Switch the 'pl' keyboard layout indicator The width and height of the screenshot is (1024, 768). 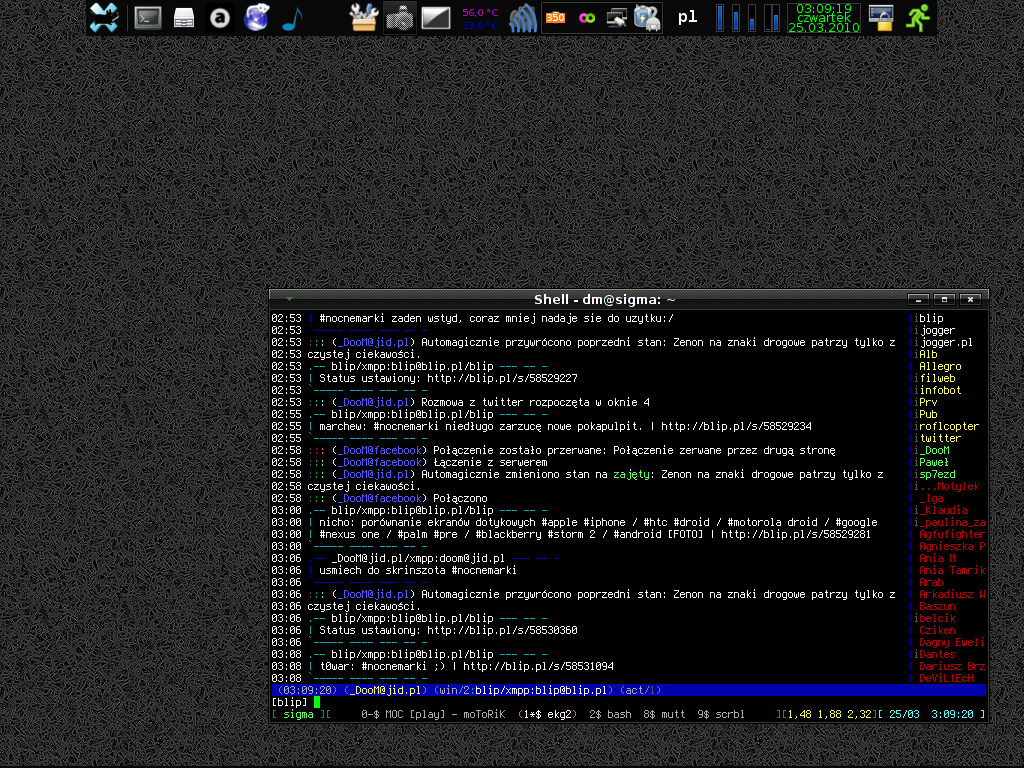687,17
